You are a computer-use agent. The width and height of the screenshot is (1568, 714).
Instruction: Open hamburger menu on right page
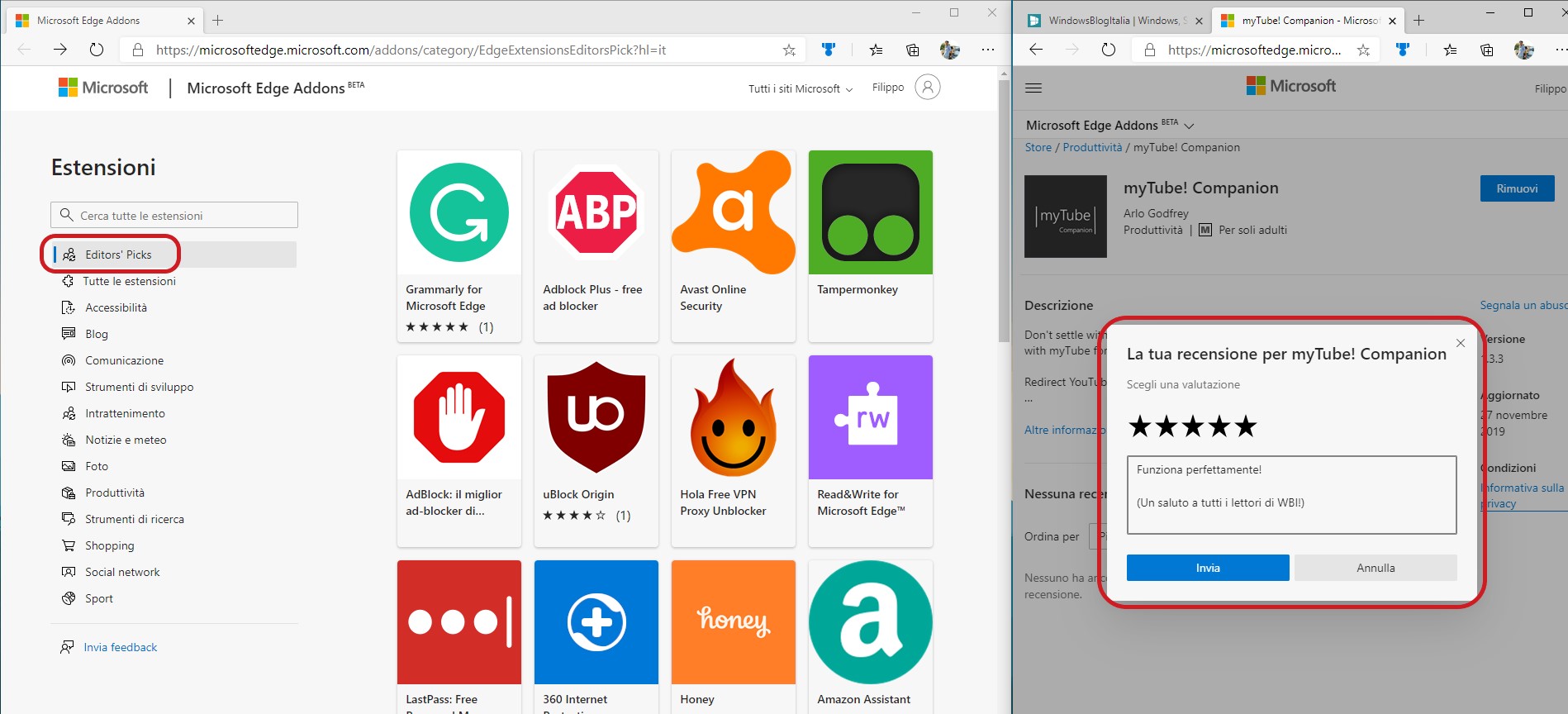1033,88
